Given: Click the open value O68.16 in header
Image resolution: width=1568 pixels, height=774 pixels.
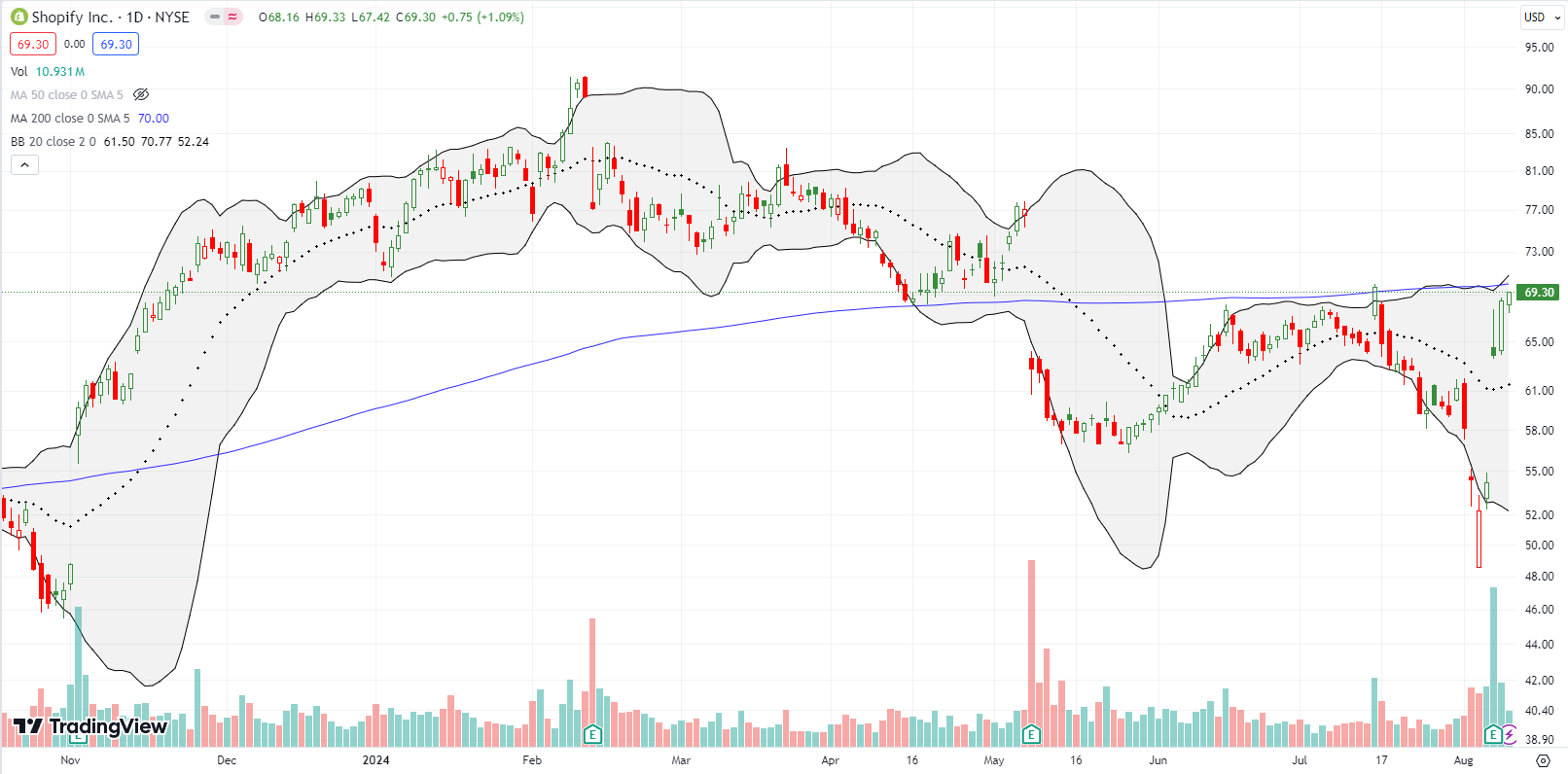Looking at the screenshot, I should coord(279,17).
